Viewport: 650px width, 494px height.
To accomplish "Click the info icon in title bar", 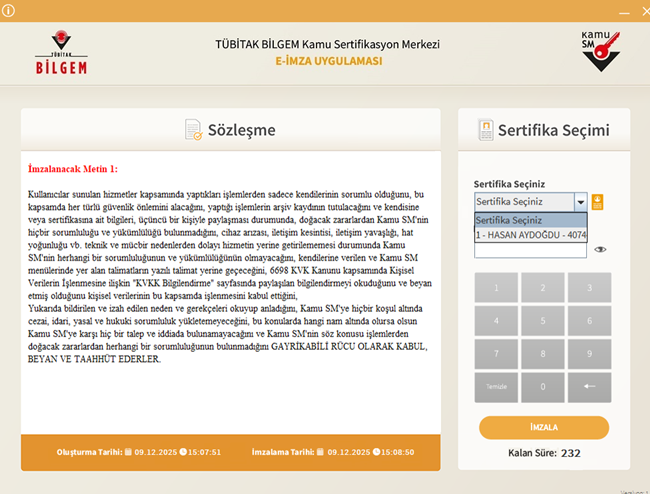I will [8, 10].
